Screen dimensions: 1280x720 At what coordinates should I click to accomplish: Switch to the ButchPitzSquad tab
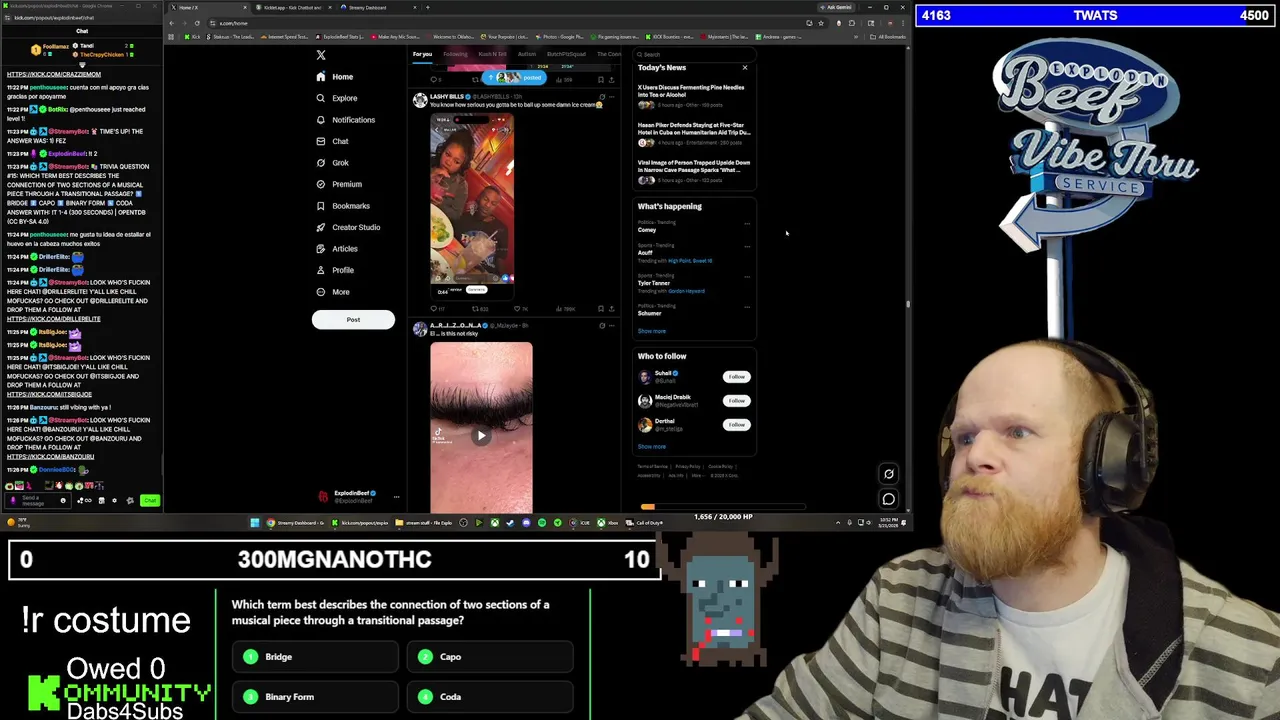566,54
